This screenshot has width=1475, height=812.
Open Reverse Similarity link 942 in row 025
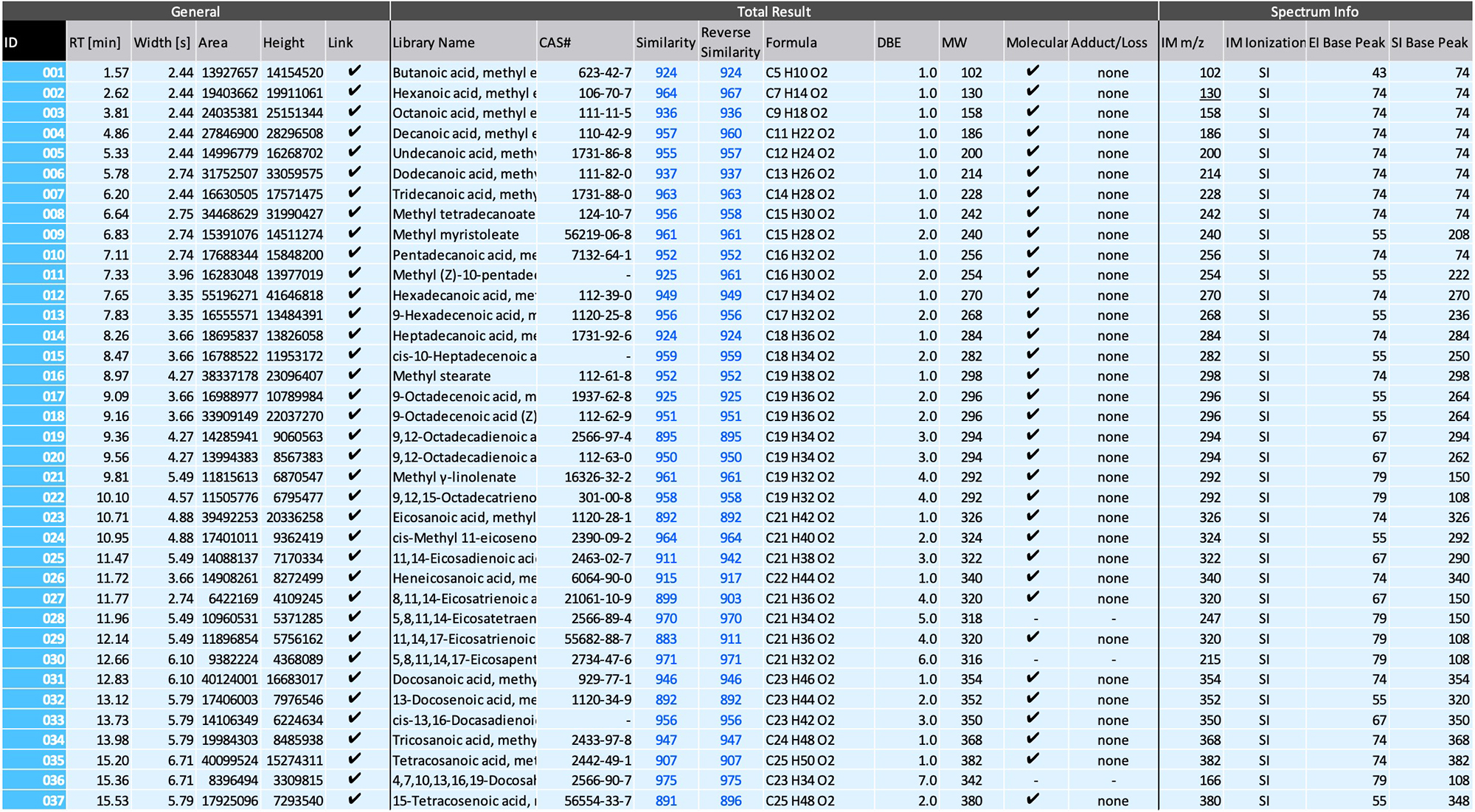731,558
